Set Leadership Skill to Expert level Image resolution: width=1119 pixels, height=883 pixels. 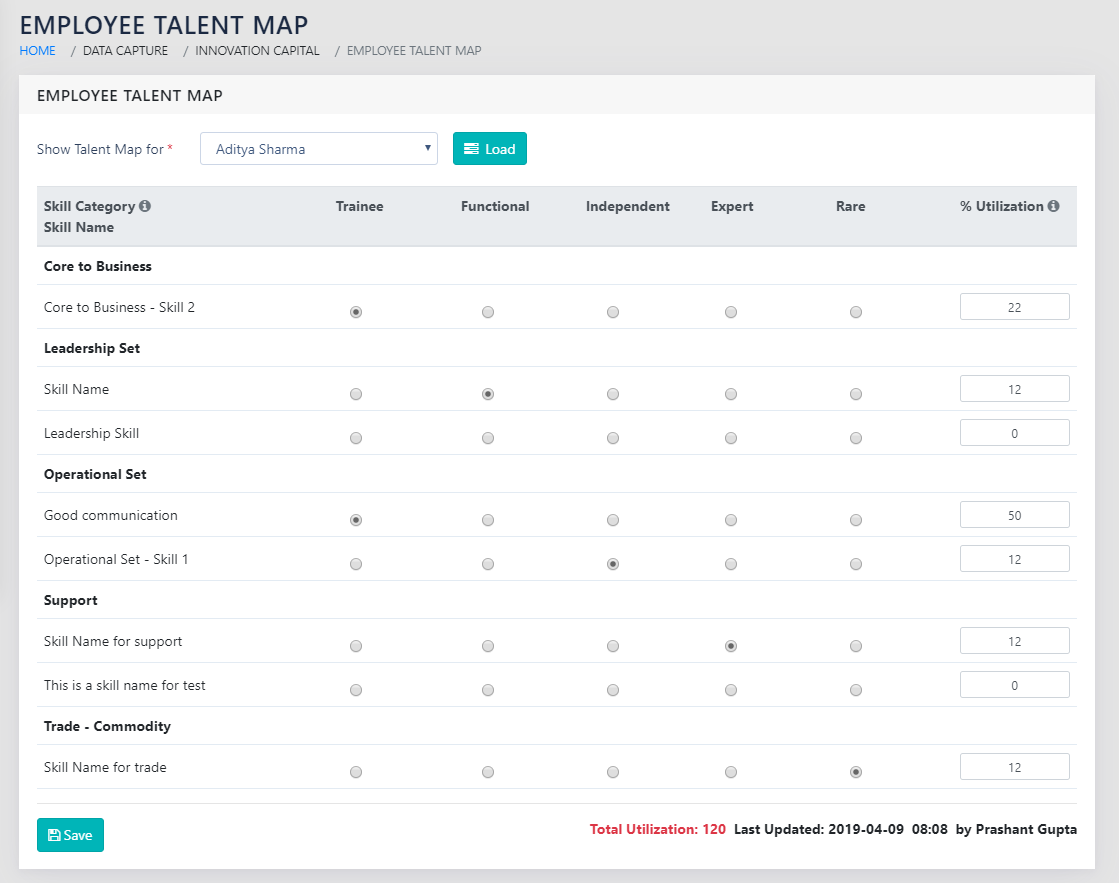pyautogui.click(x=731, y=438)
